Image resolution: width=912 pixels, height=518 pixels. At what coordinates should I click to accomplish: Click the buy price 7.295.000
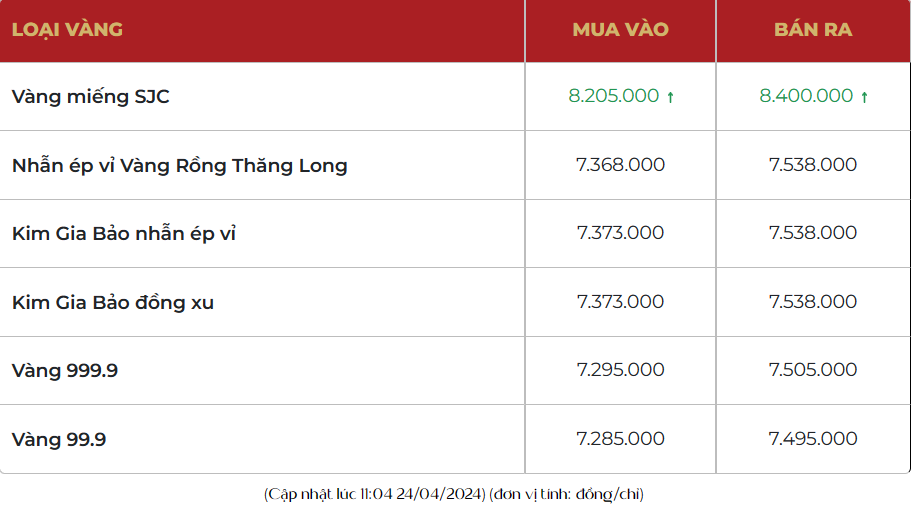click(621, 370)
